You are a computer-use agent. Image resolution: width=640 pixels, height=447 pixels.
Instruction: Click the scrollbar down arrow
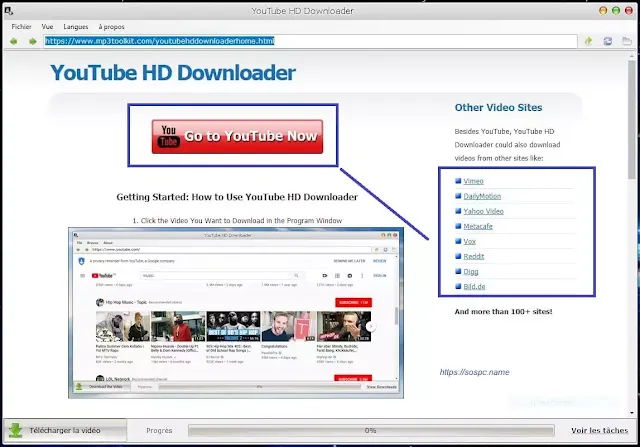click(632, 412)
